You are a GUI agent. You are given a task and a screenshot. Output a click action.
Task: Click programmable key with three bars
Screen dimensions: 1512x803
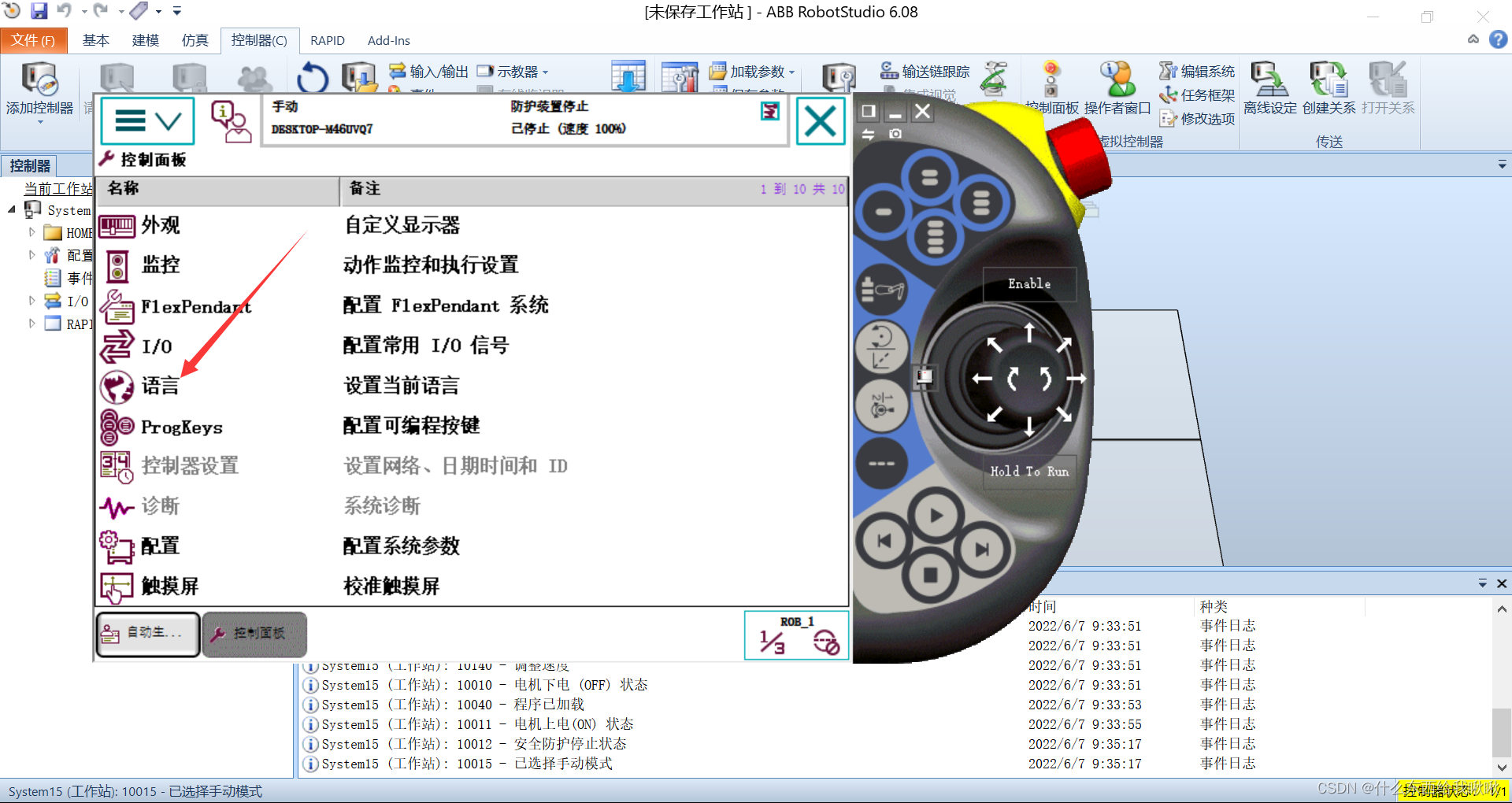981,204
